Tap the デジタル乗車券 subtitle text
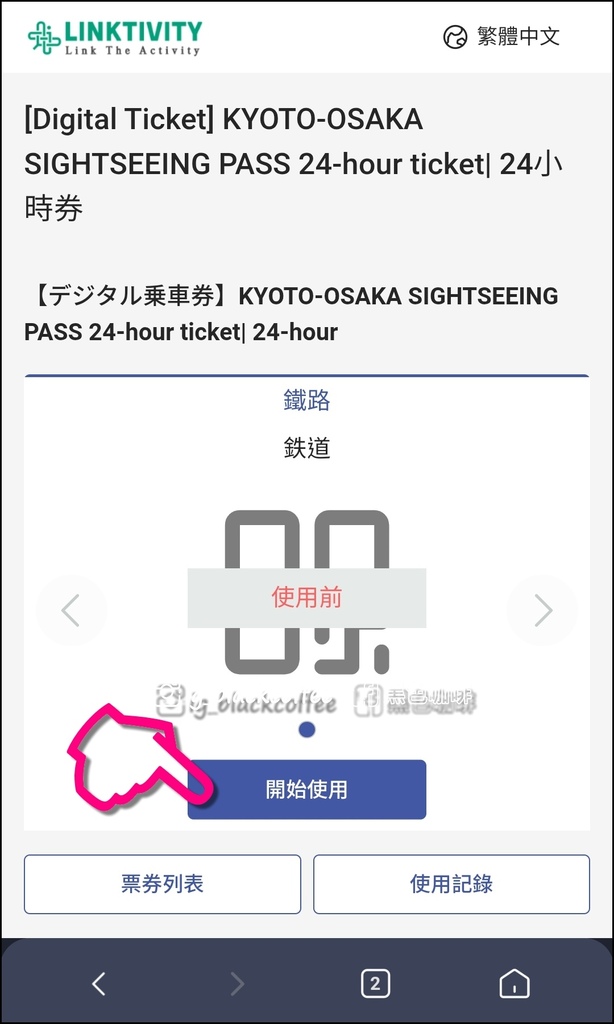614x1024 pixels. 292,314
